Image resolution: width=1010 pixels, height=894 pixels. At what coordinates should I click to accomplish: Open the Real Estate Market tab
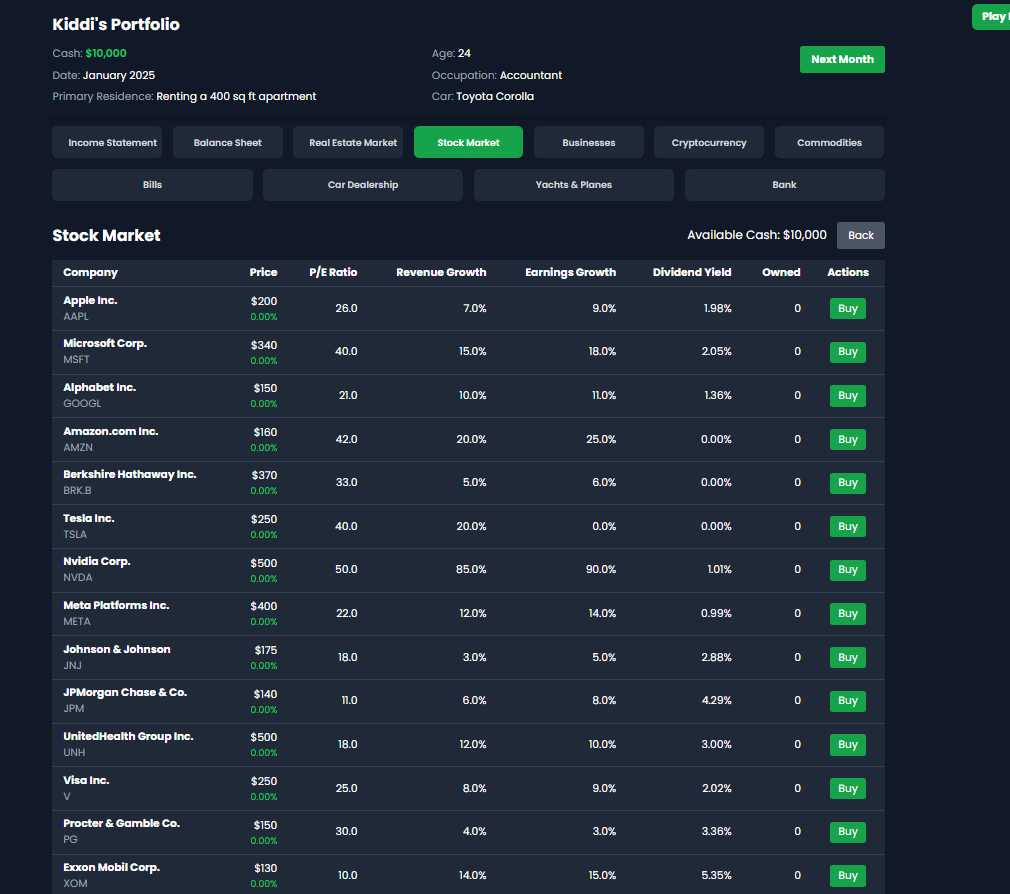pos(348,142)
